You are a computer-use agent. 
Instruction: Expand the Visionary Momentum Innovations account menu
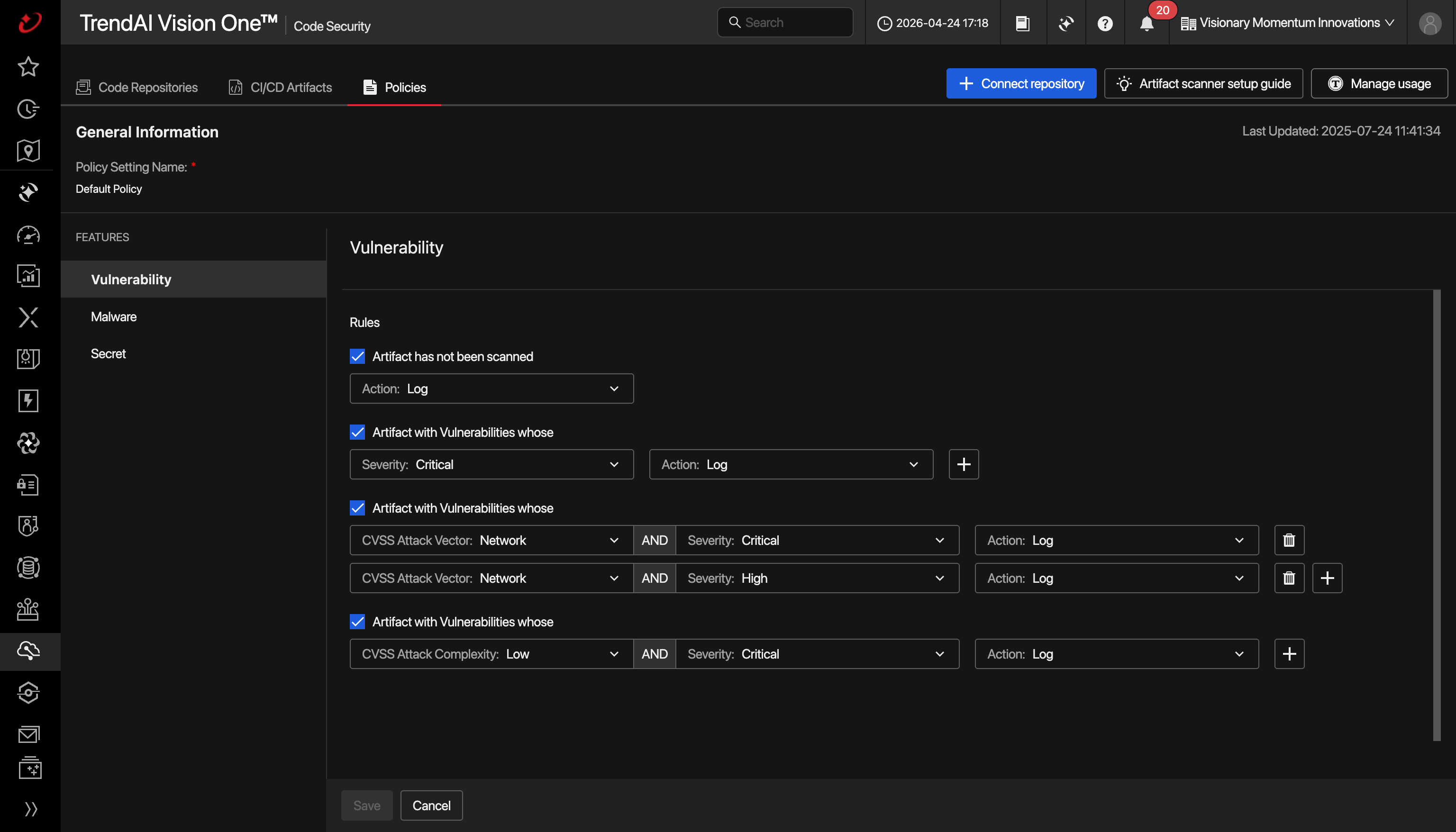click(1287, 23)
